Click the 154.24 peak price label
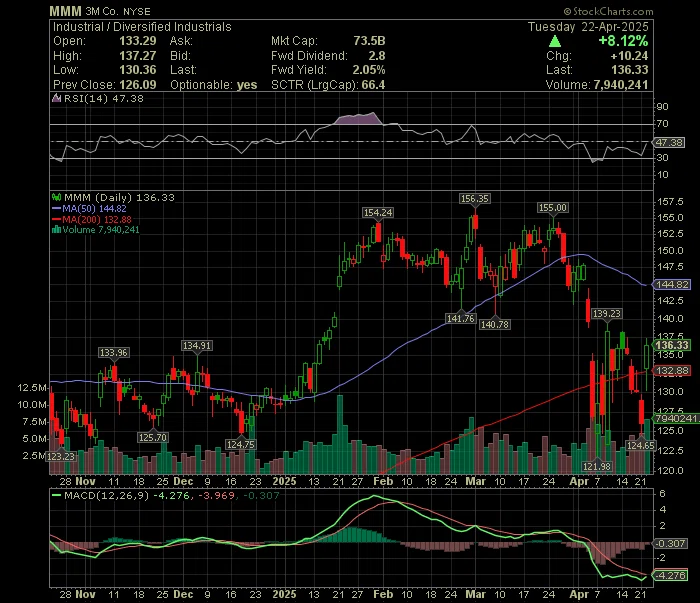700x603 pixels. [x=378, y=213]
